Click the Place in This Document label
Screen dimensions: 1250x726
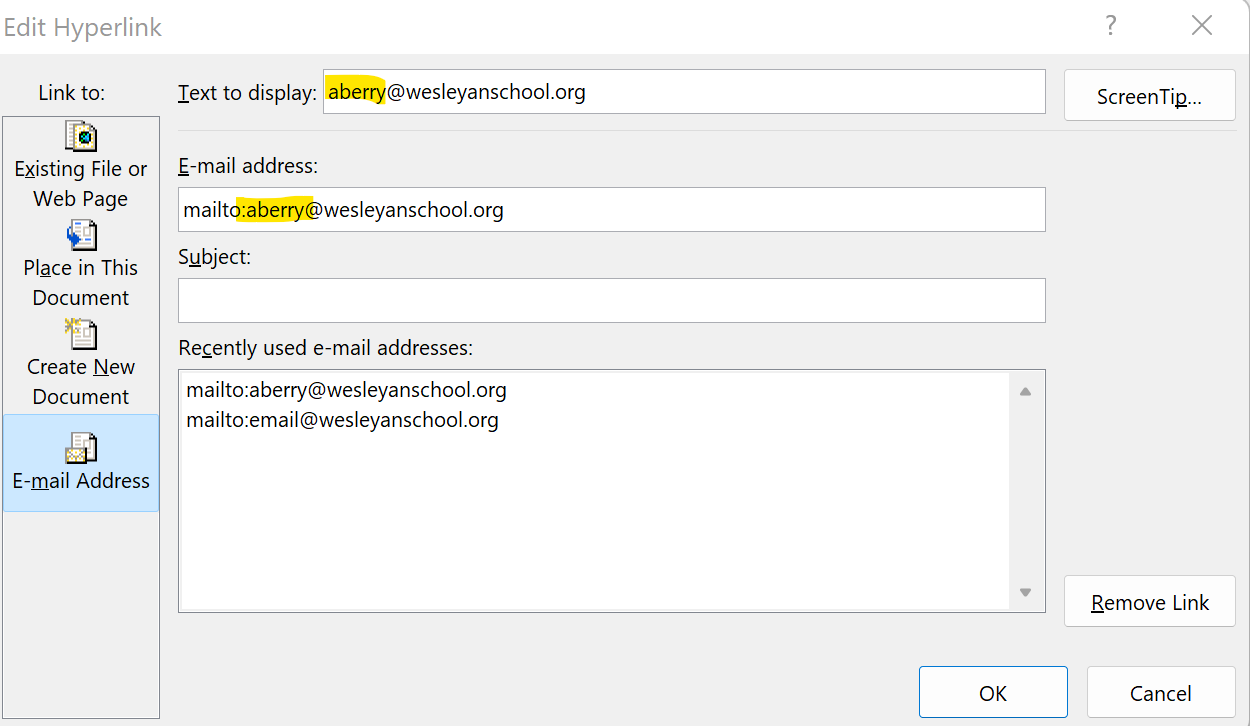tap(81, 282)
